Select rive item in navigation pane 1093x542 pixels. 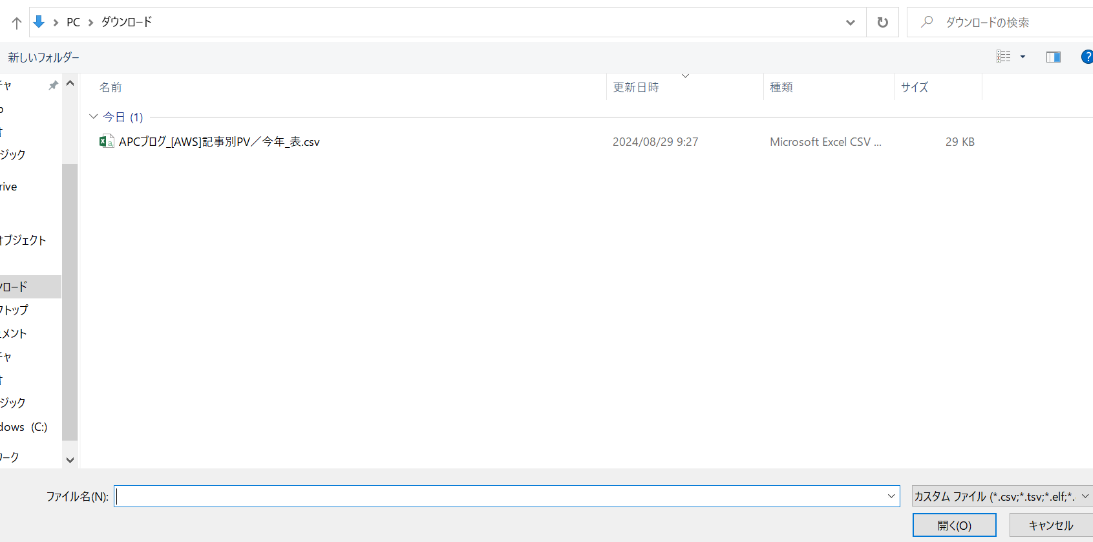[x=9, y=187]
